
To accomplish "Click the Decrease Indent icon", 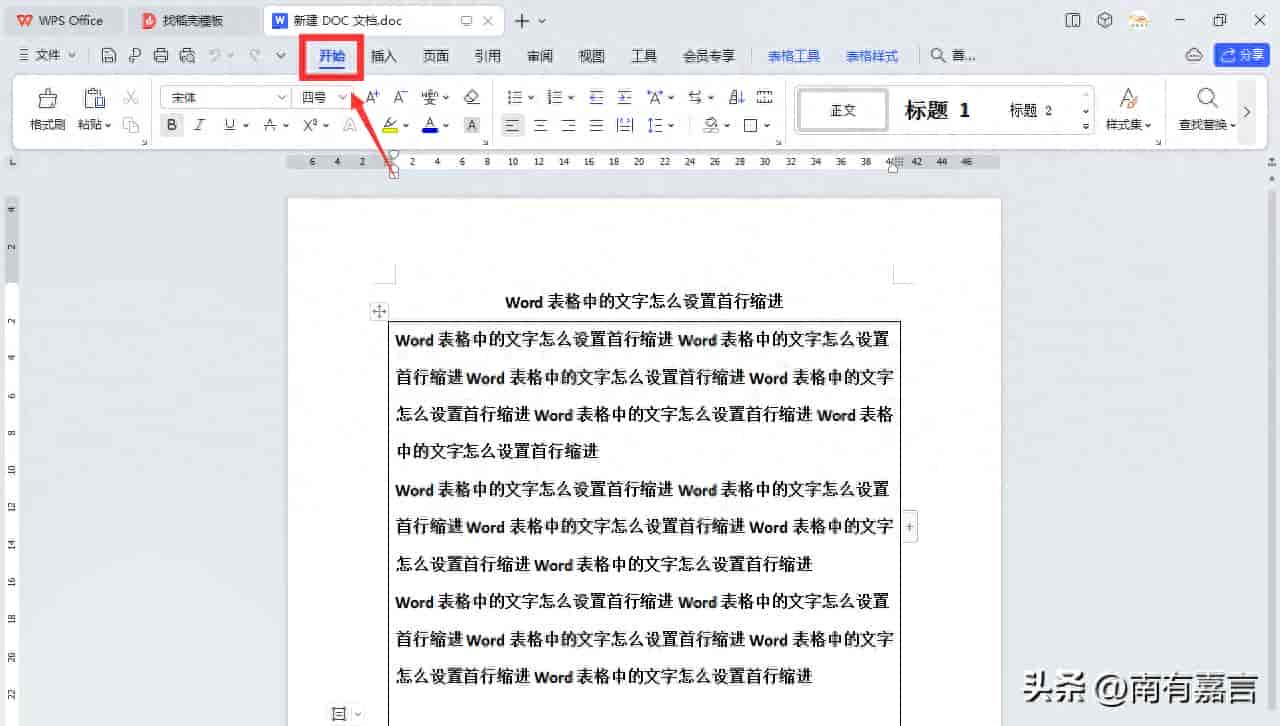I will point(597,97).
